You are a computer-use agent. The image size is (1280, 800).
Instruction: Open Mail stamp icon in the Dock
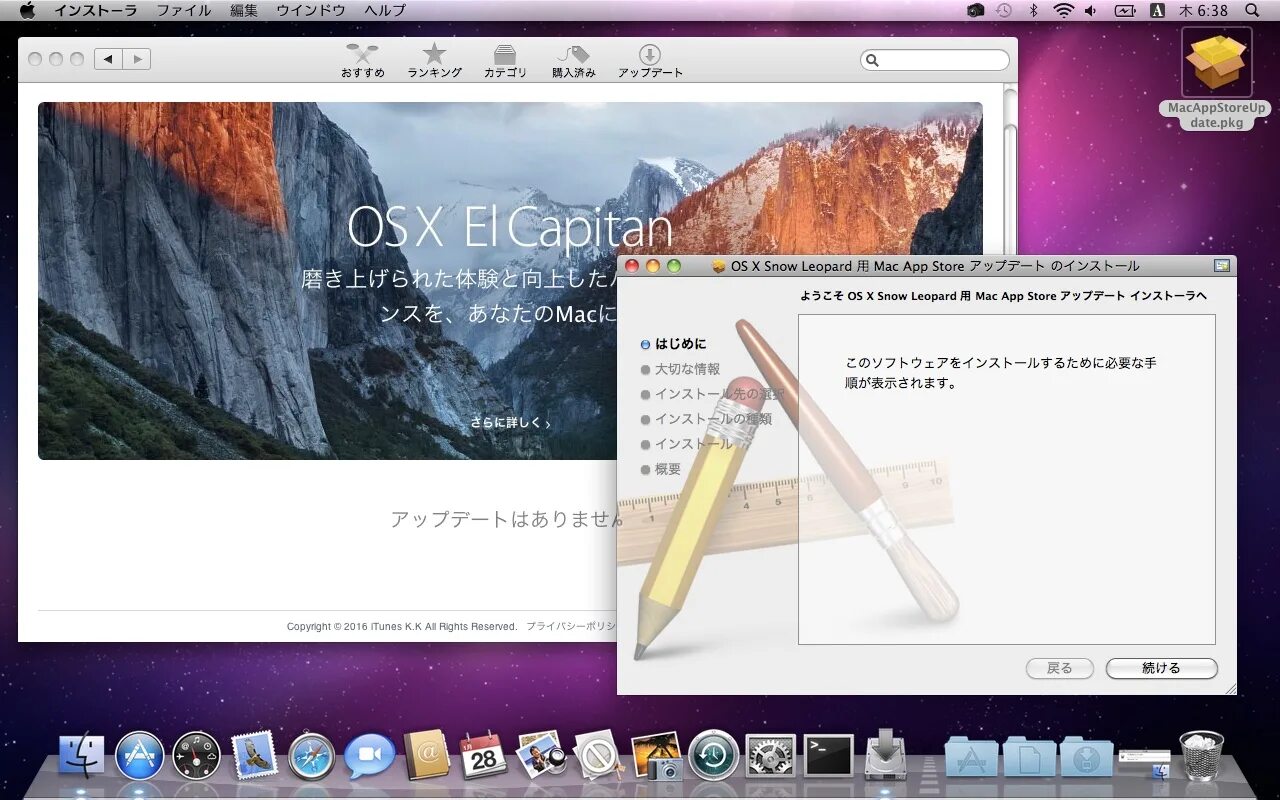(253, 756)
